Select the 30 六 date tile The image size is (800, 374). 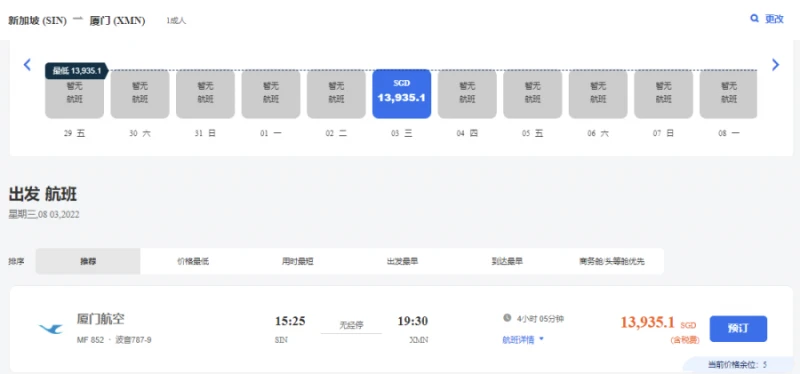tap(140, 94)
